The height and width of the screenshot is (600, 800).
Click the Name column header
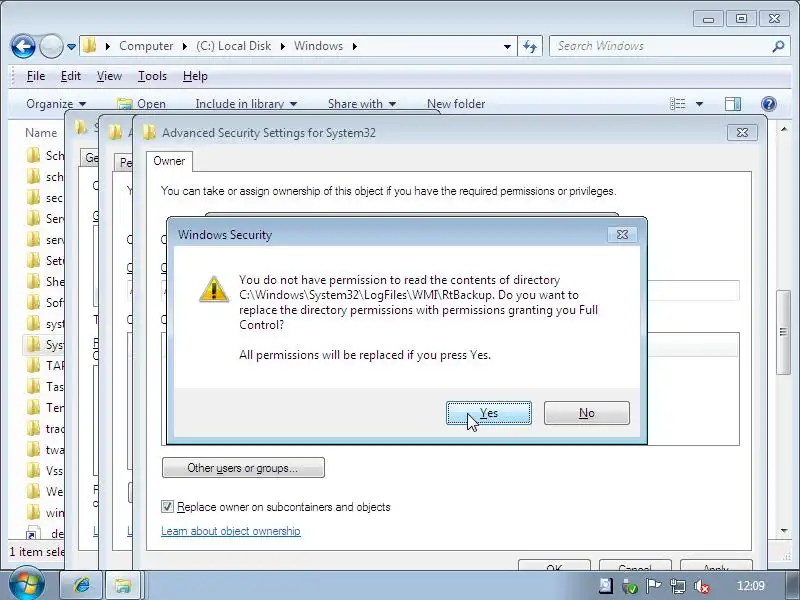tap(41, 133)
